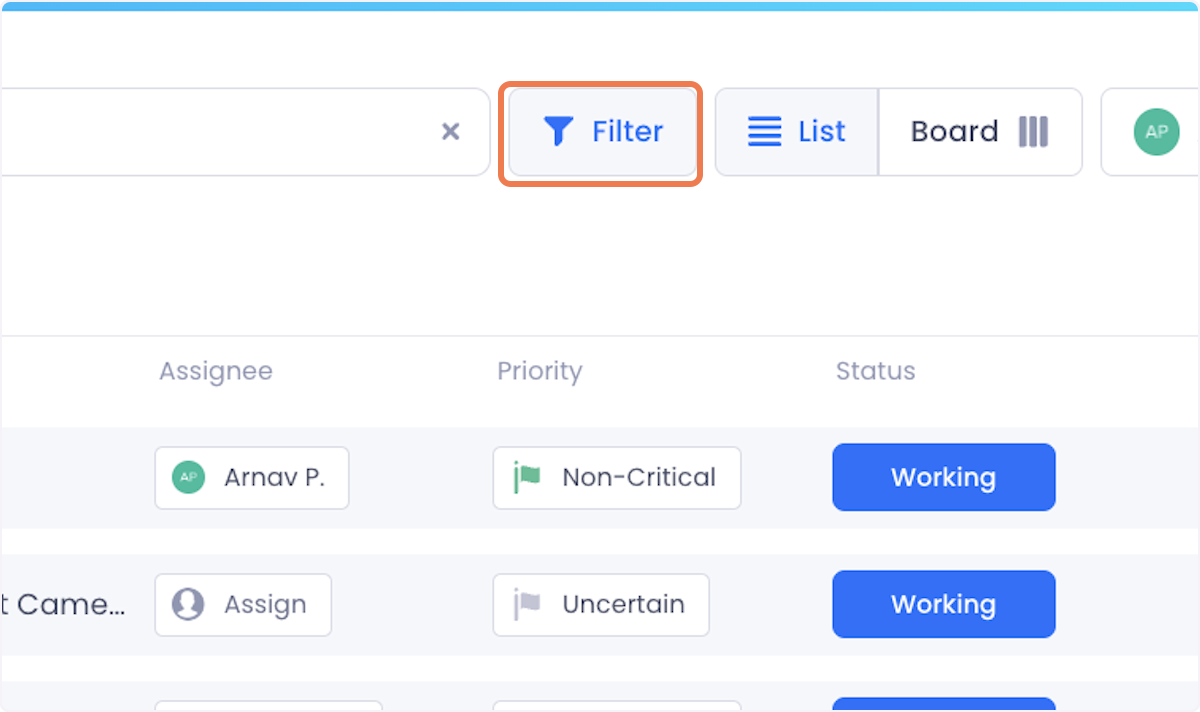Click the grey flag icon beside Uncertain
1200x712 pixels.
527,604
